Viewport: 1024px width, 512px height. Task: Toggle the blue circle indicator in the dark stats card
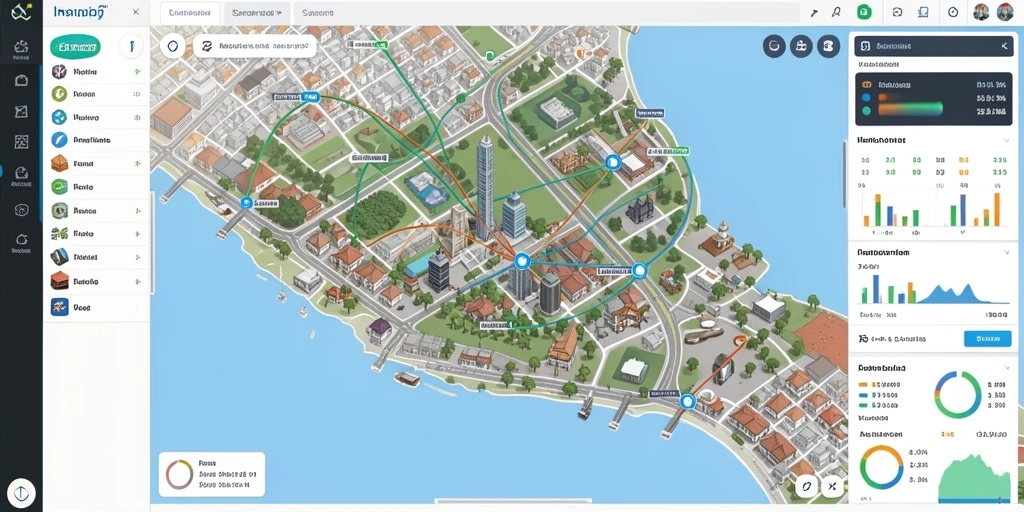[867, 97]
